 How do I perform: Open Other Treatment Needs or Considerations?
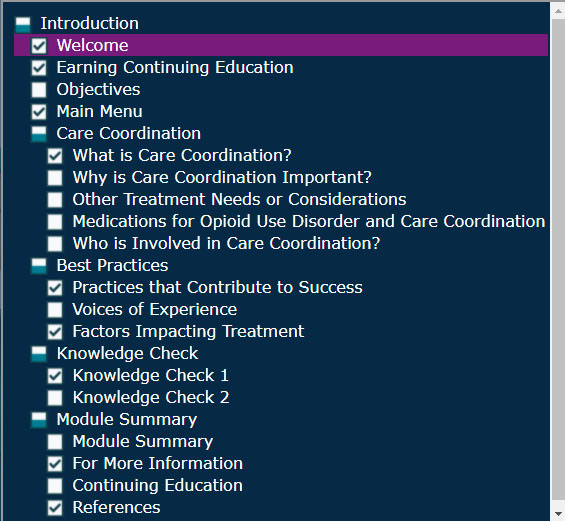[x=239, y=200]
